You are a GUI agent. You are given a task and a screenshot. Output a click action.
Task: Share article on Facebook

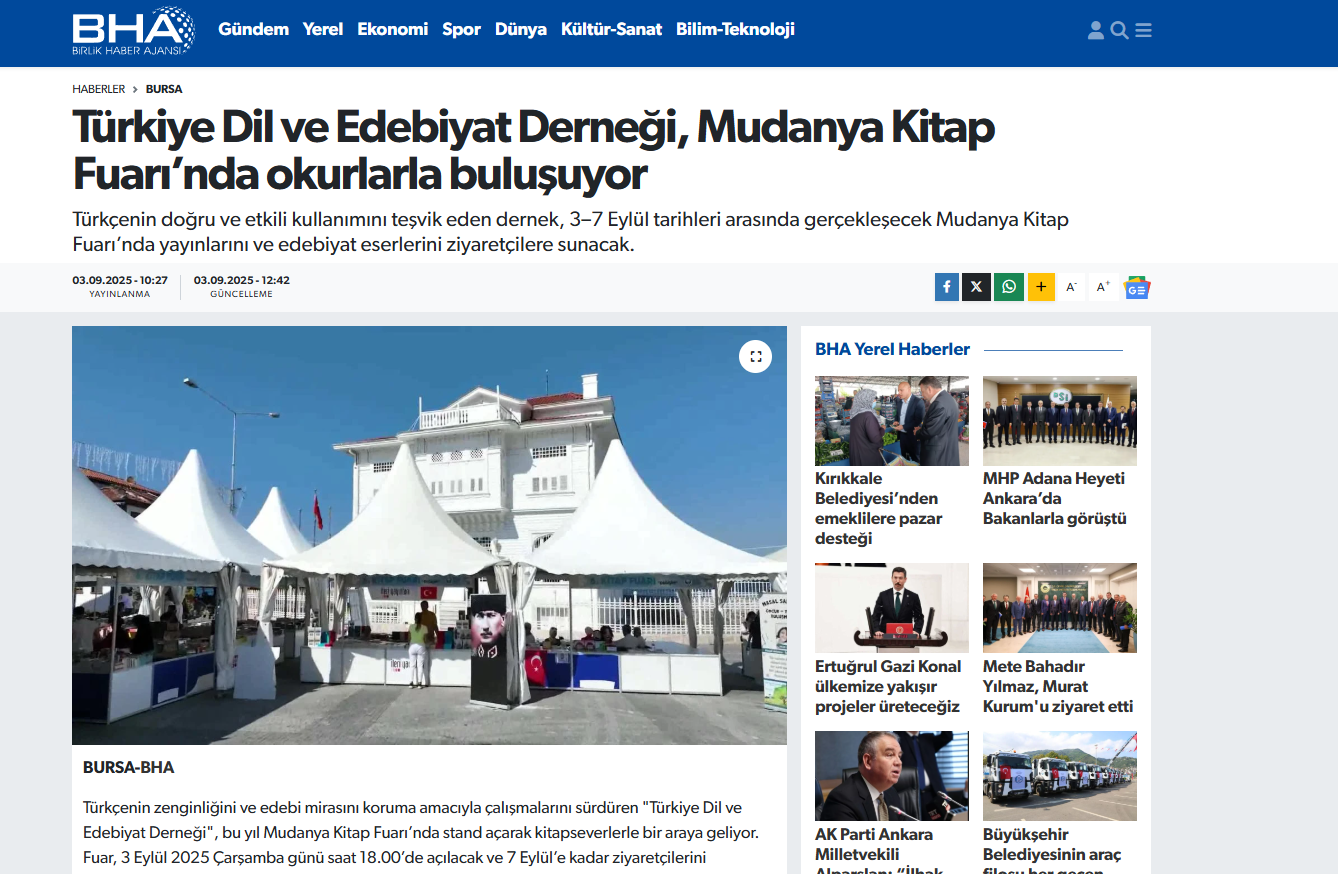pos(947,287)
